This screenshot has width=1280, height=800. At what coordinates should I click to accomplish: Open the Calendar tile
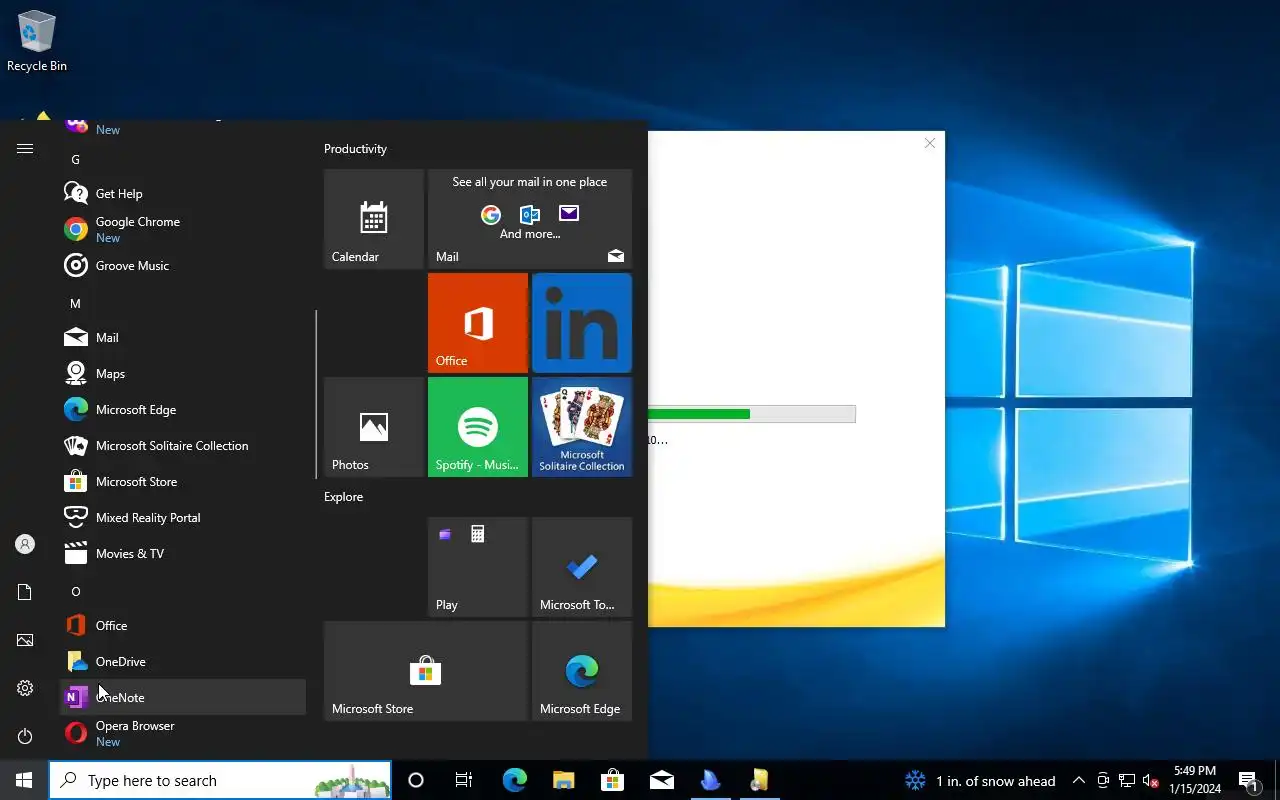[374, 219]
